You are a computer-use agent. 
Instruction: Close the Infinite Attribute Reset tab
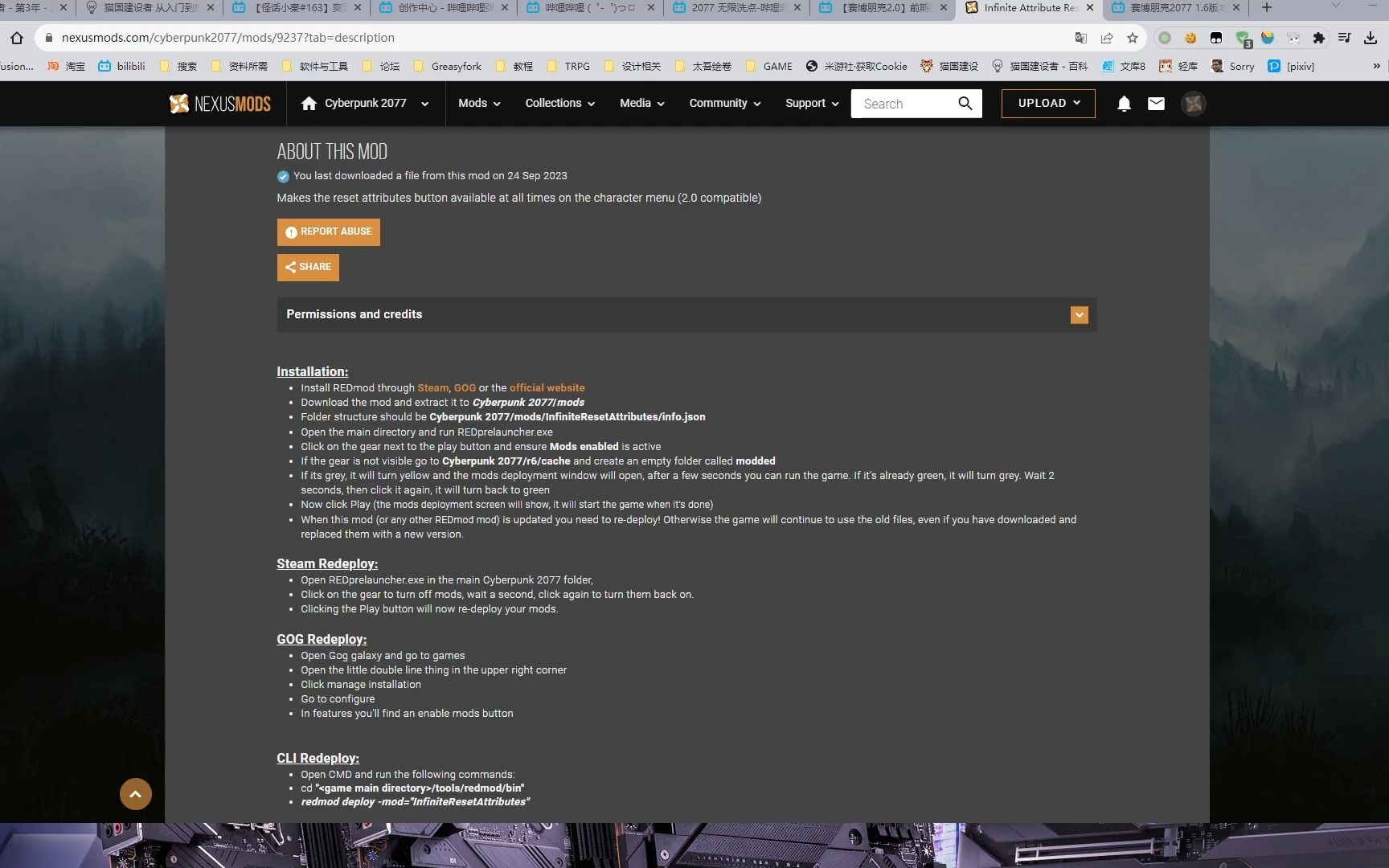pyautogui.click(x=1089, y=7)
